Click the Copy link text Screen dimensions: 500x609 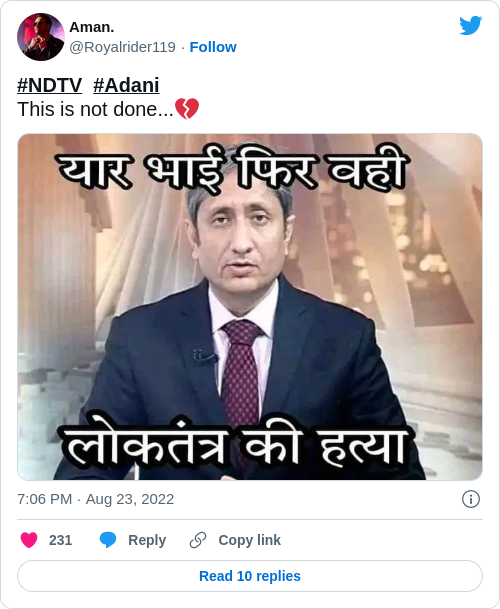pos(249,540)
